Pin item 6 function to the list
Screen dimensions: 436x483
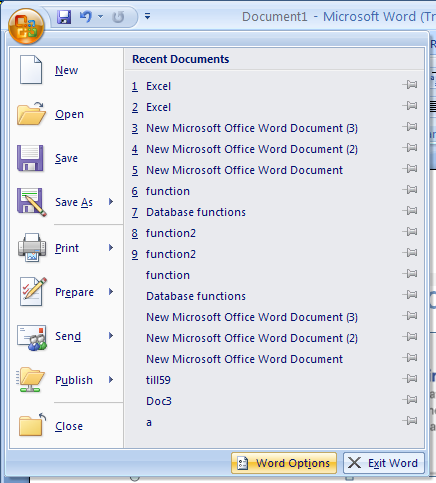(410, 190)
